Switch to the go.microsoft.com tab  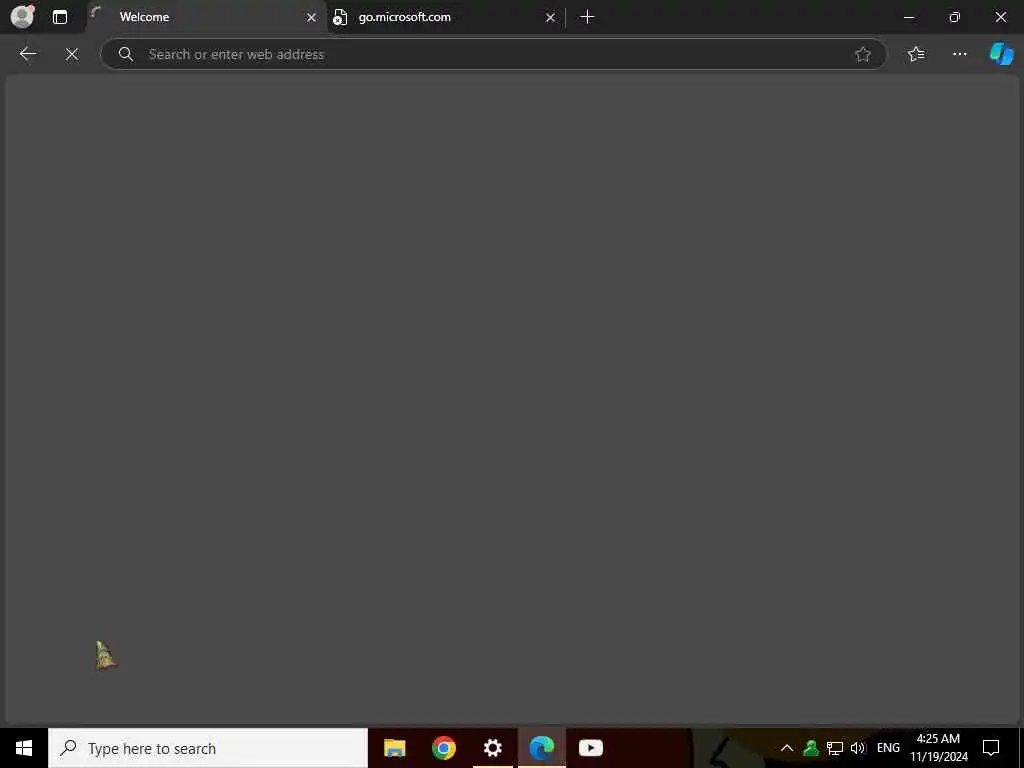[446, 17]
